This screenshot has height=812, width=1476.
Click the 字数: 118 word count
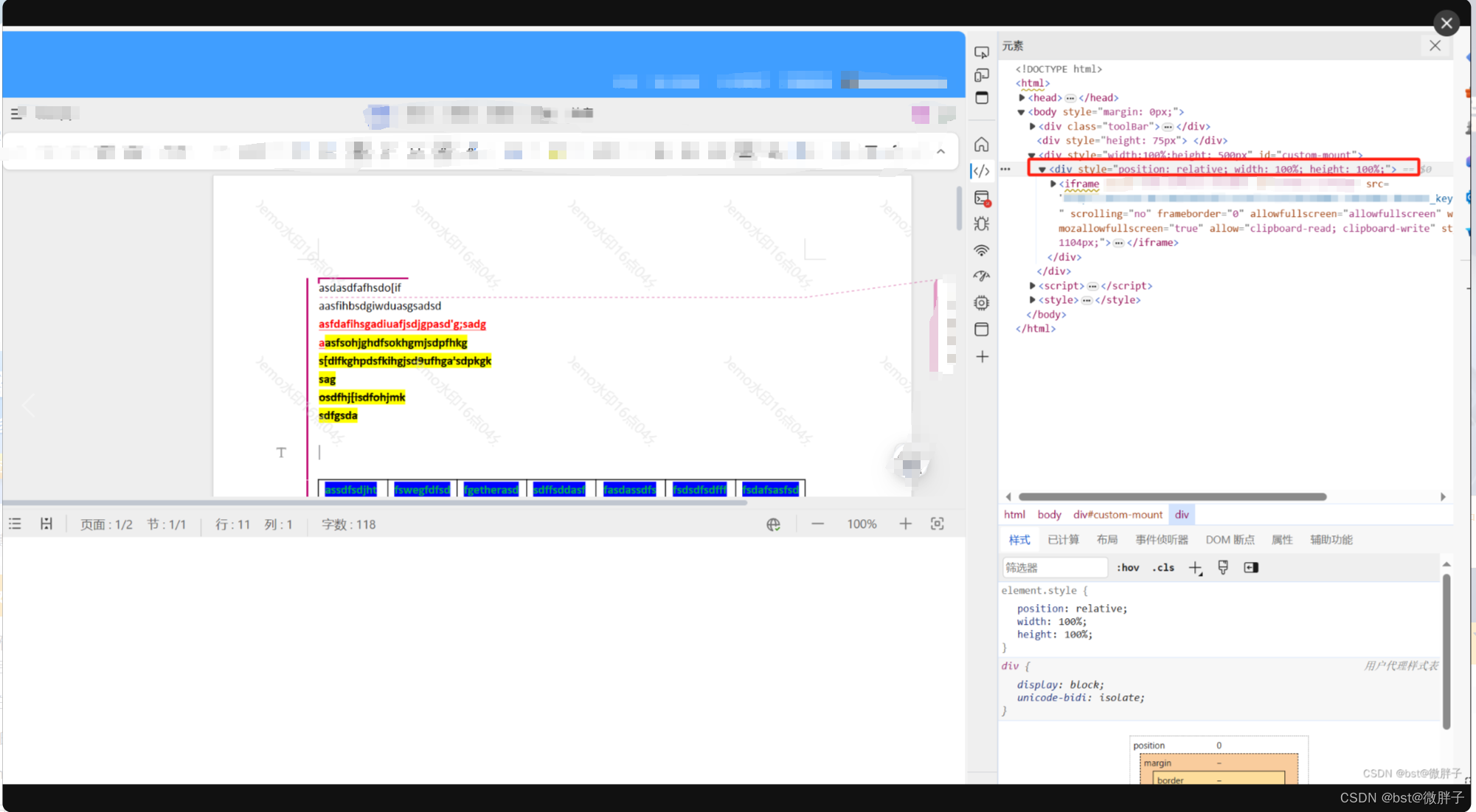point(348,524)
